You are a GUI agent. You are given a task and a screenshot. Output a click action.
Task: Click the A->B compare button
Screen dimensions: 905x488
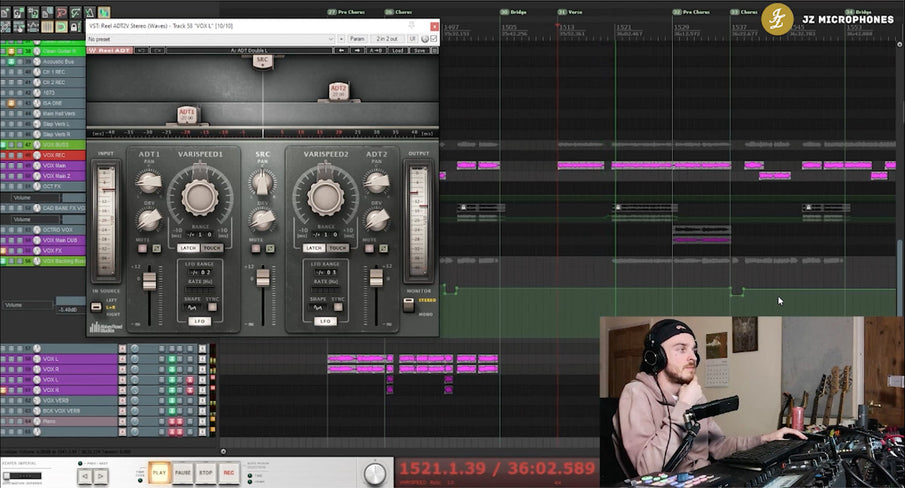click(376, 51)
